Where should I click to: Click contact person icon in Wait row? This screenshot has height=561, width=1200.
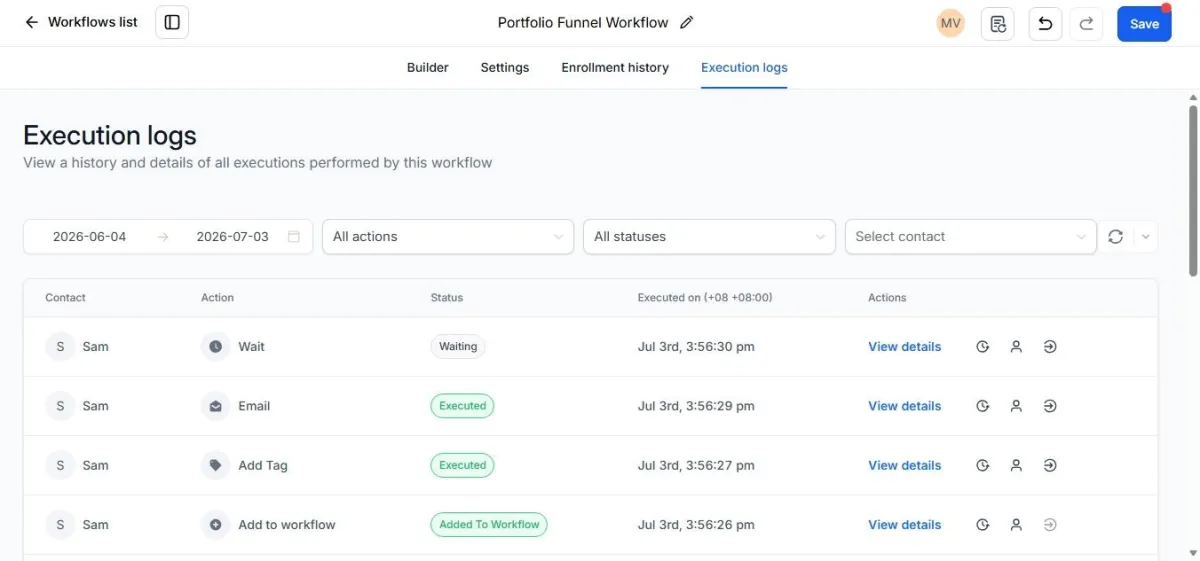click(x=1016, y=347)
